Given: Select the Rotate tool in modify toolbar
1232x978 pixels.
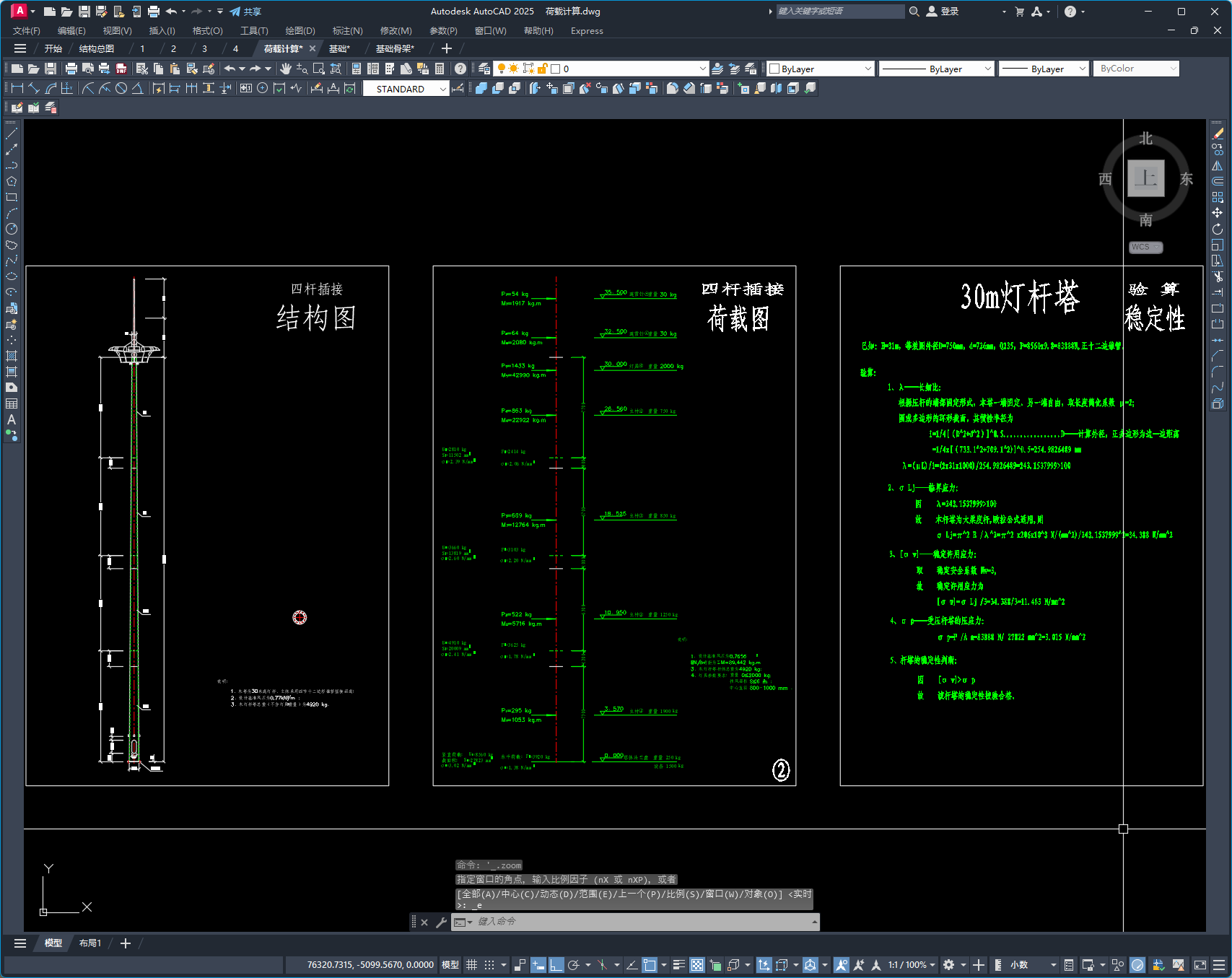Looking at the screenshot, I should pyautogui.click(x=1218, y=229).
